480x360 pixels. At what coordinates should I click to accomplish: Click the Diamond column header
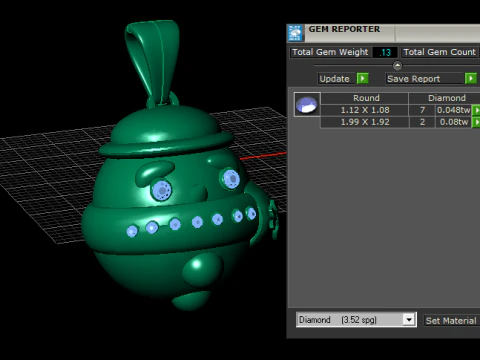(x=445, y=98)
